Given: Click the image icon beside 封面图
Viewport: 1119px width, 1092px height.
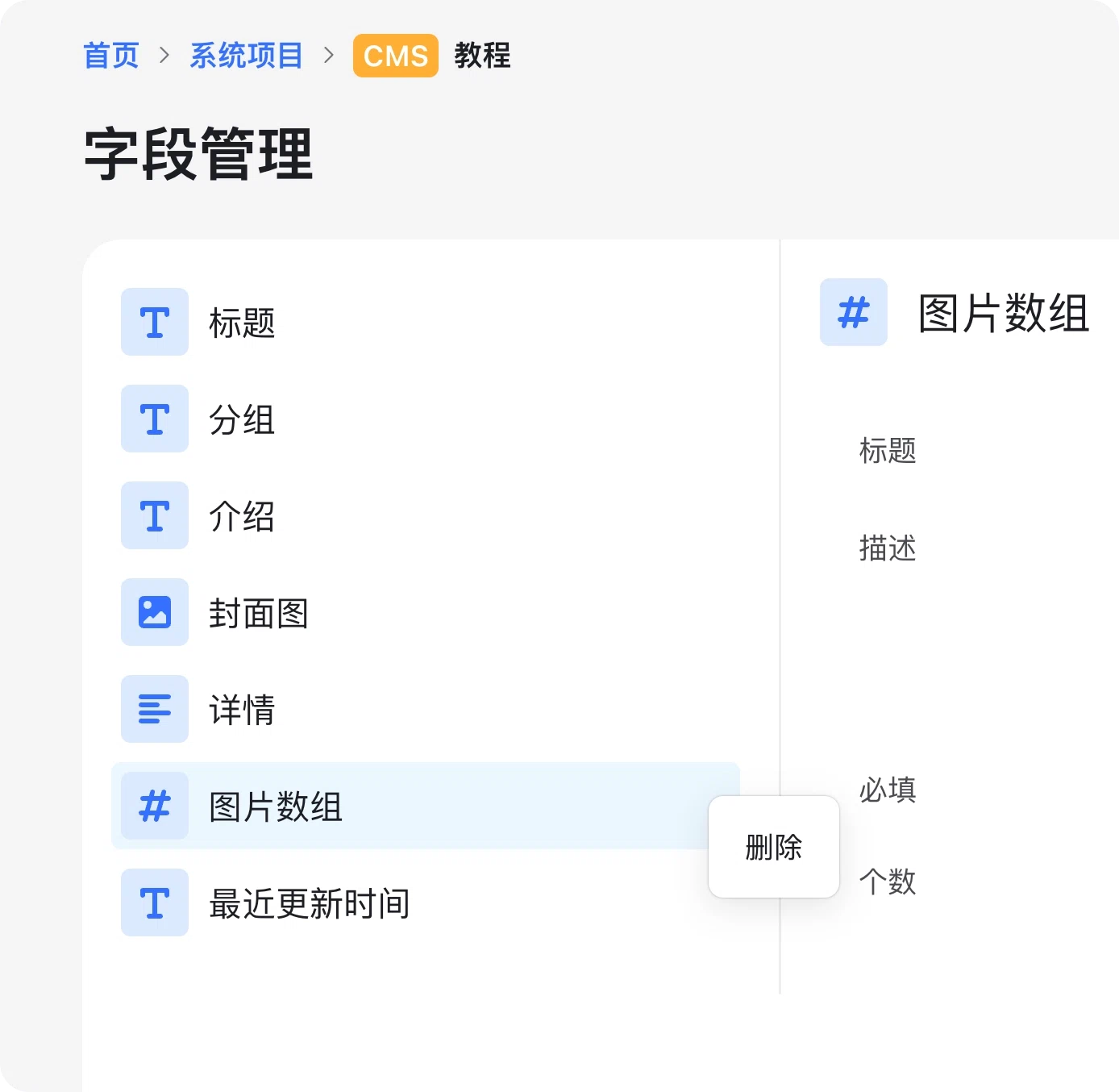Looking at the screenshot, I should pos(155,612).
